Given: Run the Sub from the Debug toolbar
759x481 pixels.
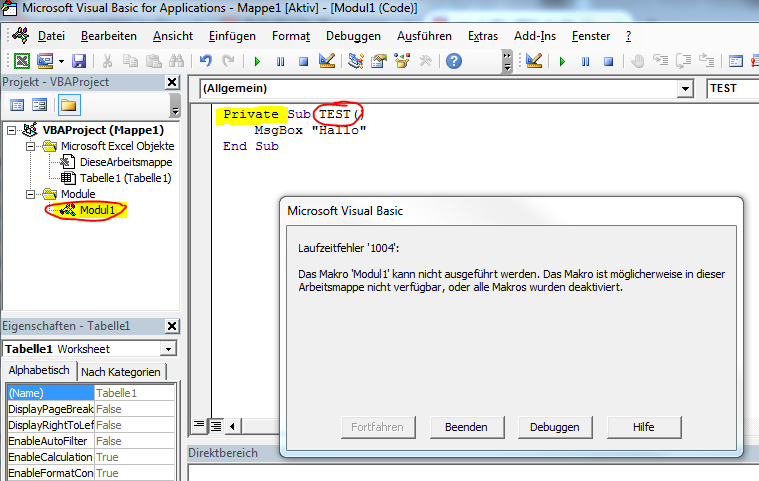Looking at the screenshot, I should click(562, 61).
